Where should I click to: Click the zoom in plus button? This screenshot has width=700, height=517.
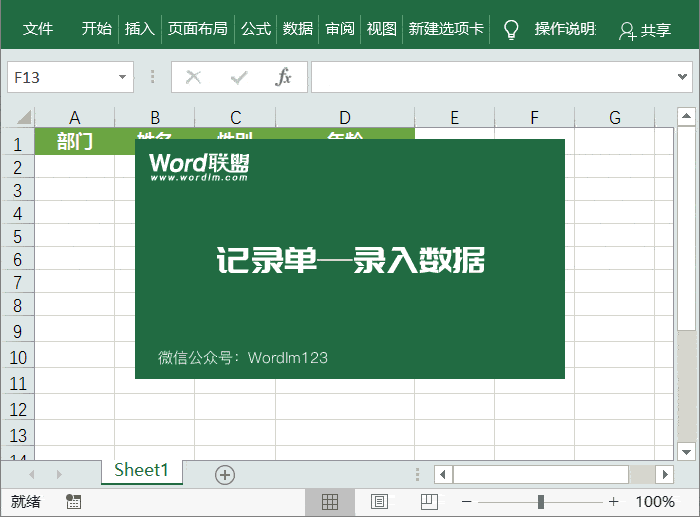613,502
